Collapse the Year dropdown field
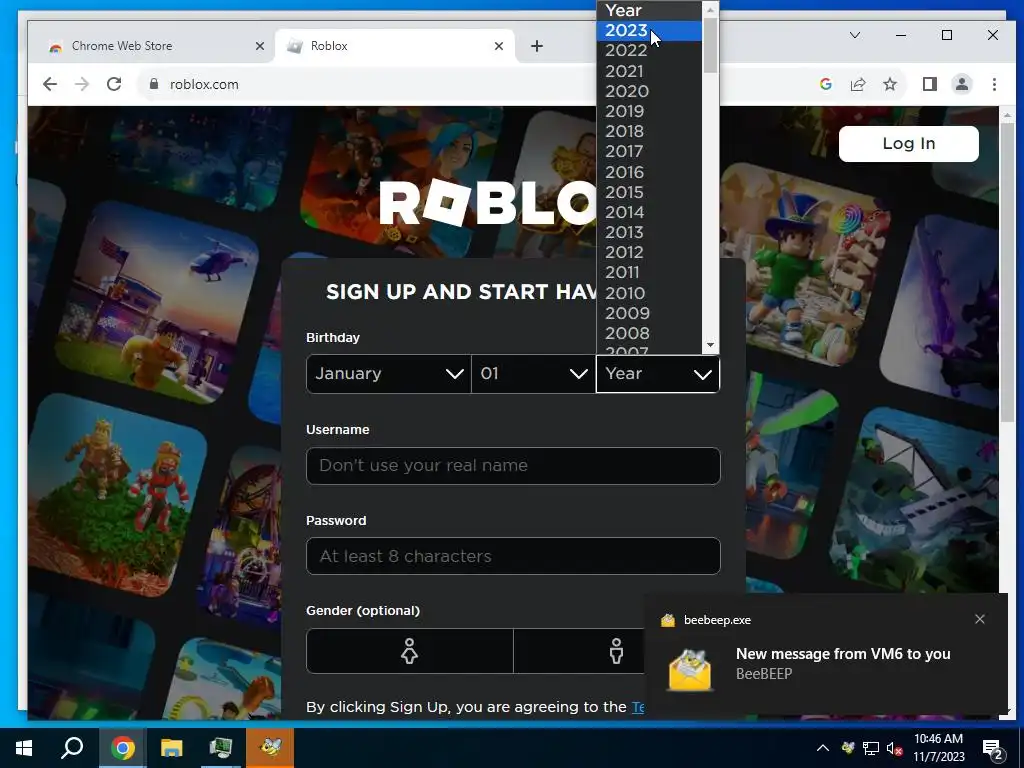This screenshot has height=768, width=1024. [x=658, y=374]
